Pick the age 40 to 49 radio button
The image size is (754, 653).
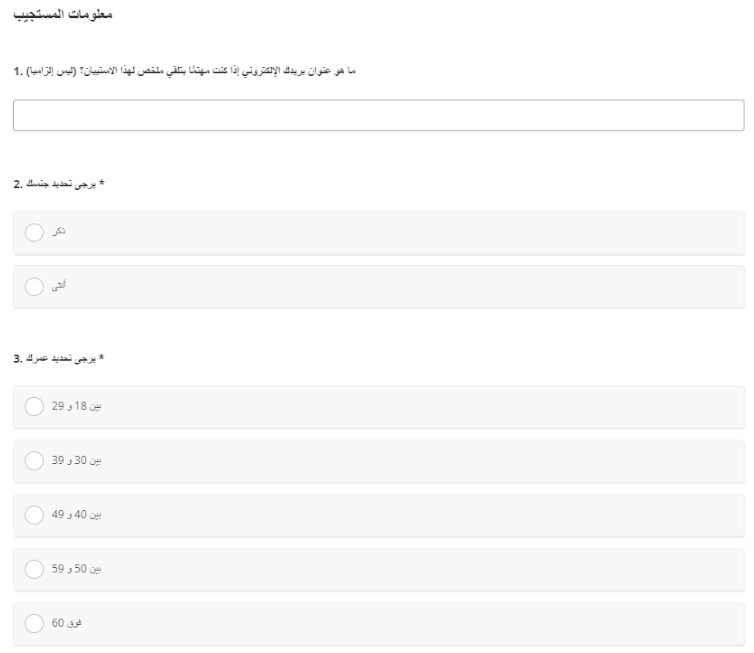(x=32, y=515)
